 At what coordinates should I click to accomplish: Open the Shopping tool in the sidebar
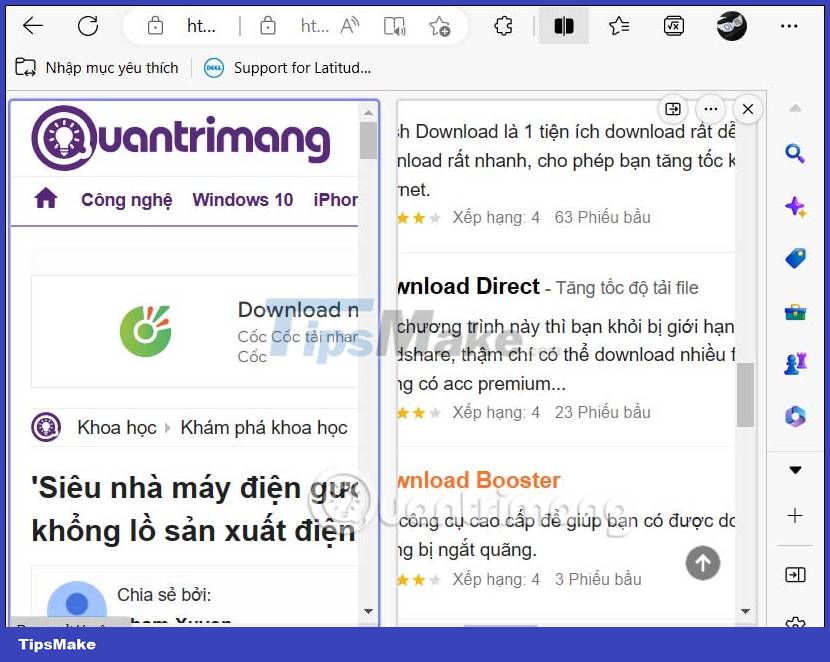coord(795,257)
